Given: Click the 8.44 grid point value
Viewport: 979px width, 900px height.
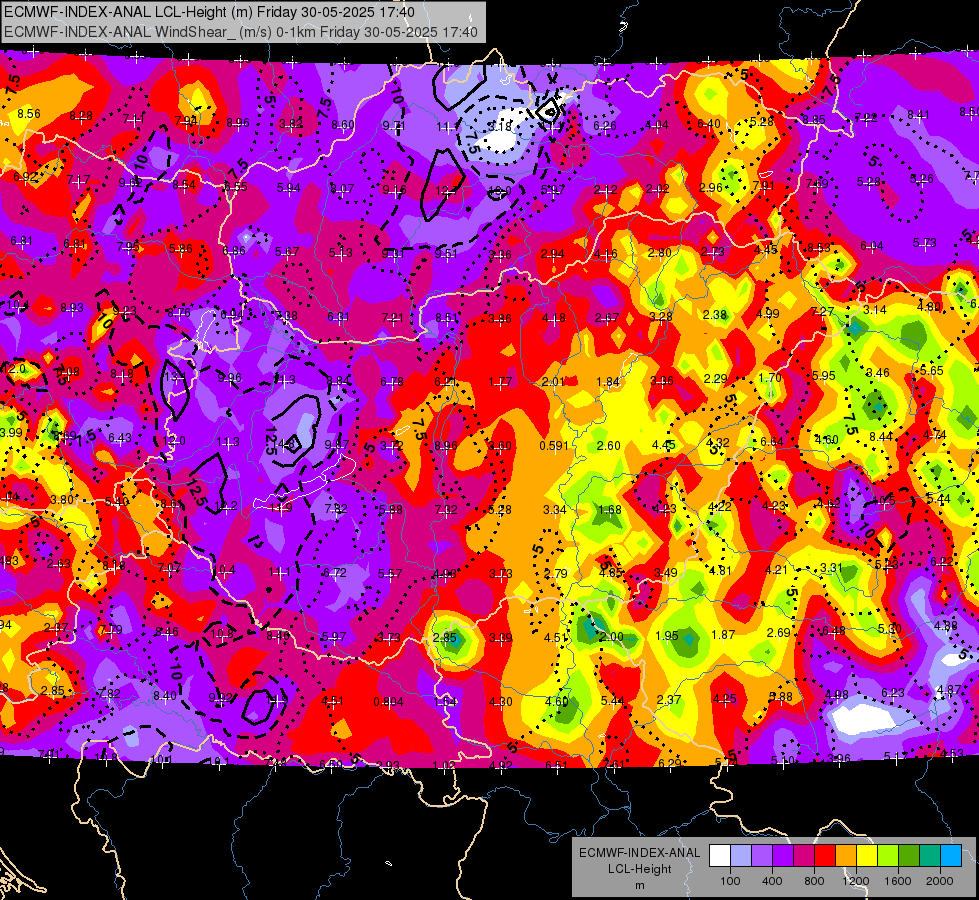Looking at the screenshot, I should 881,437.
